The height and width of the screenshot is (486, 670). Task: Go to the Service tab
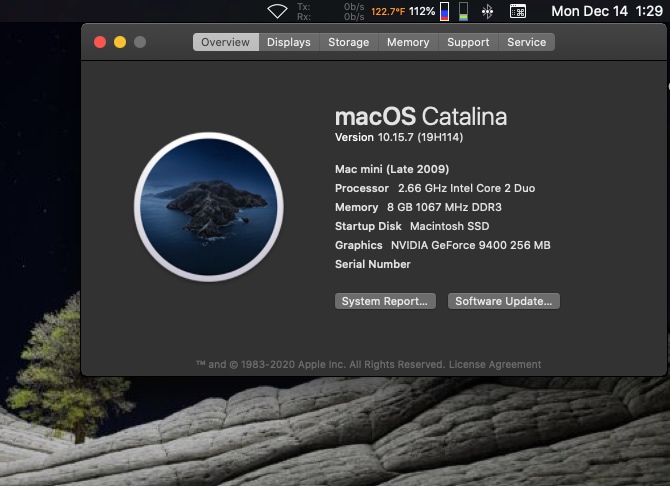[x=526, y=42]
